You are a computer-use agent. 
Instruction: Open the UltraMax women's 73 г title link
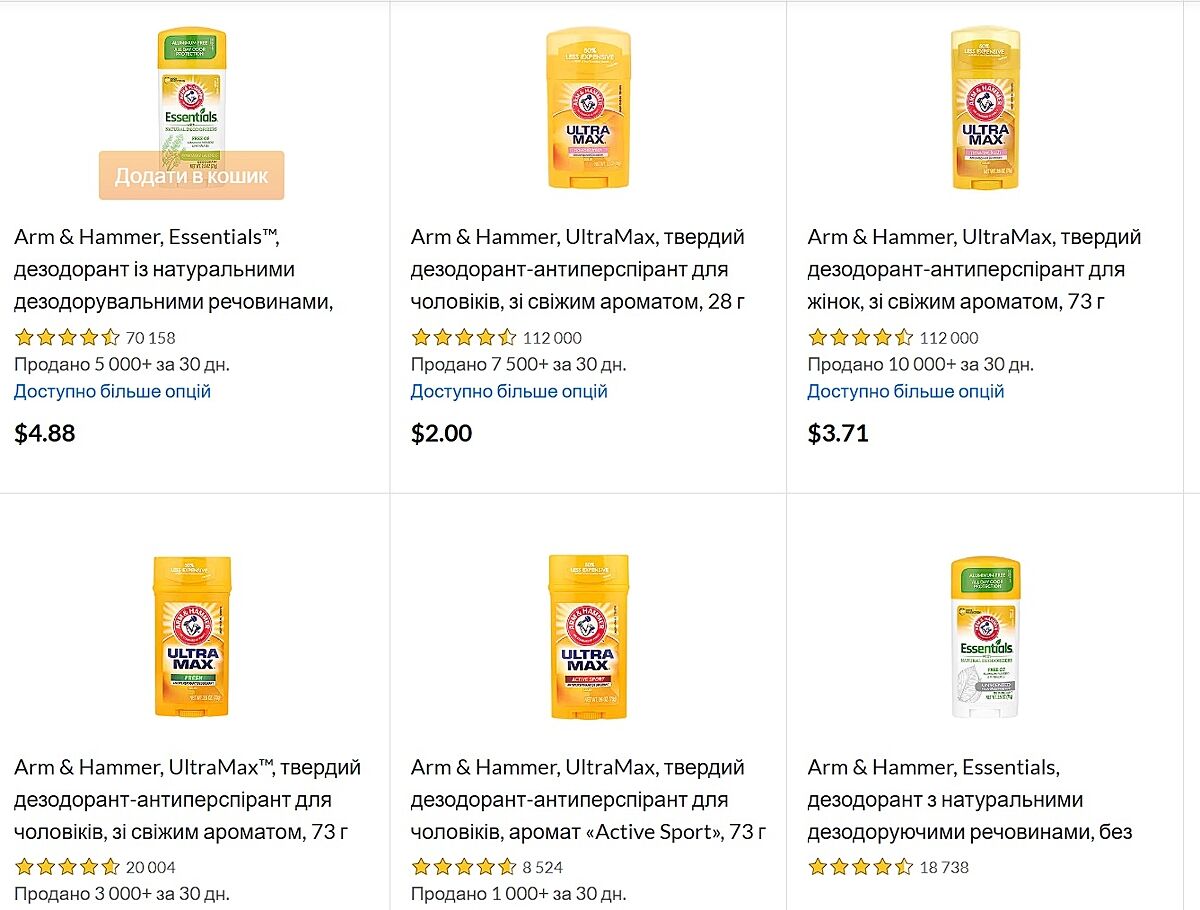pyautogui.click(x=974, y=269)
